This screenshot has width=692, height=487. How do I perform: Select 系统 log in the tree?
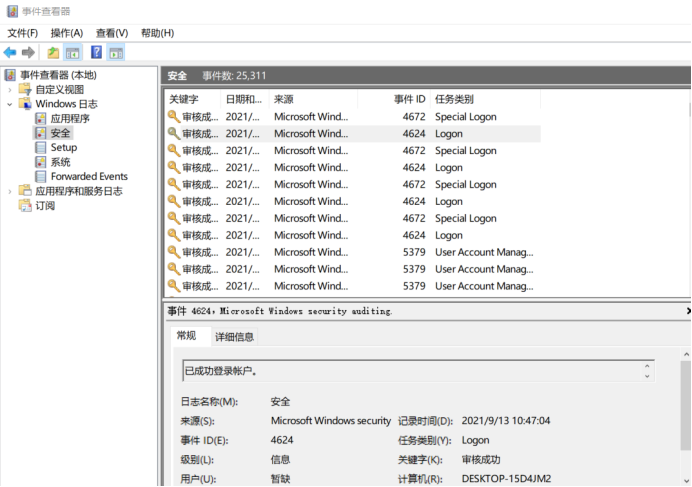60,162
